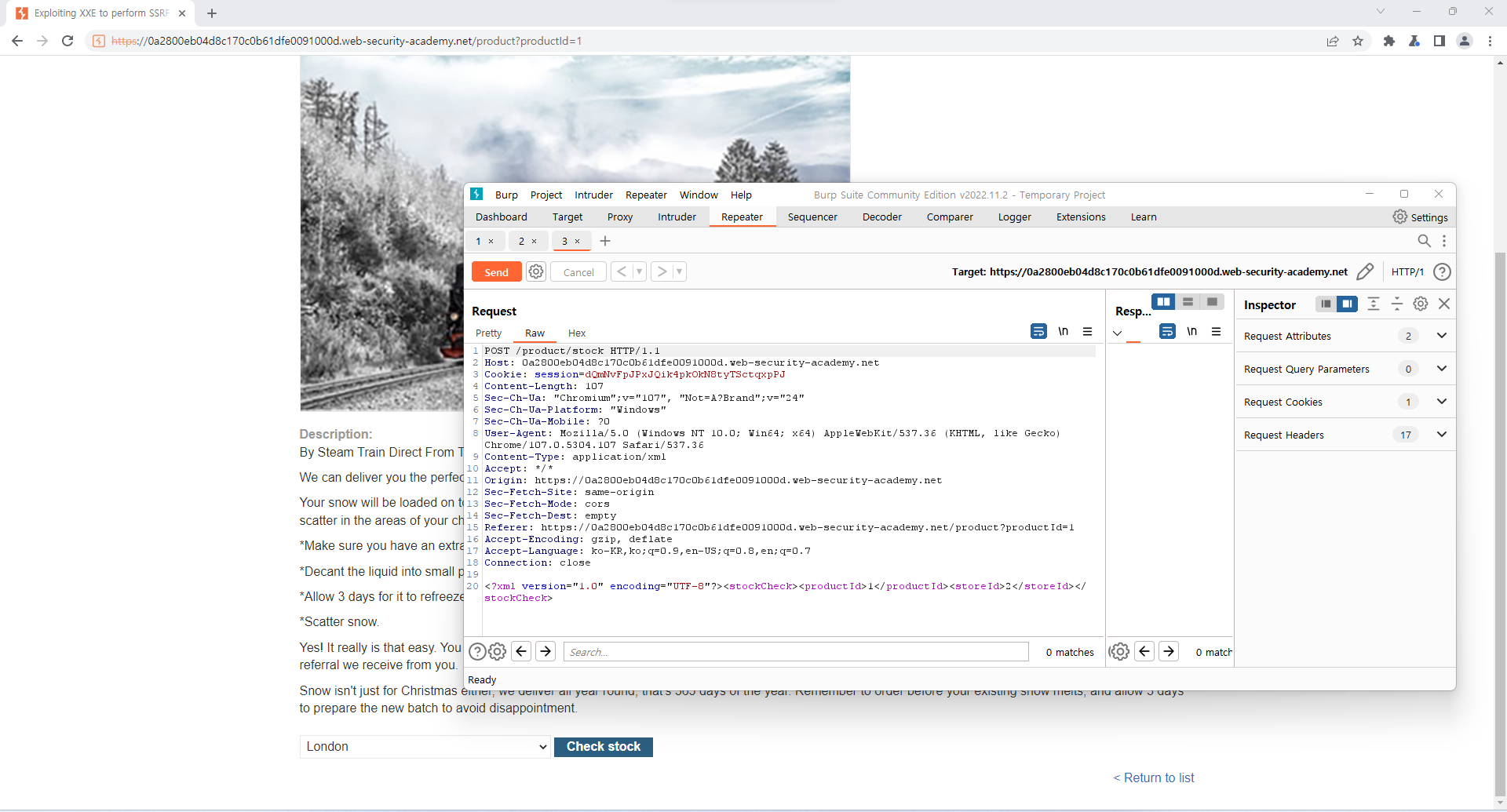Image resolution: width=1507 pixels, height=812 pixels.
Task: Send the request
Action: (496, 272)
